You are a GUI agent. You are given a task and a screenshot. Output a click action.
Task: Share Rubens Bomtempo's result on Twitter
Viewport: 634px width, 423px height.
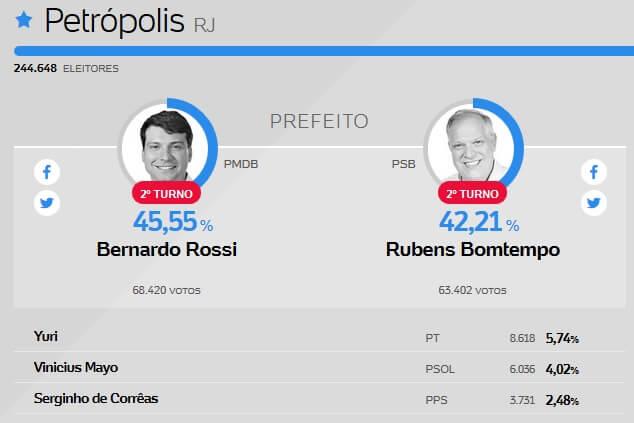594,203
